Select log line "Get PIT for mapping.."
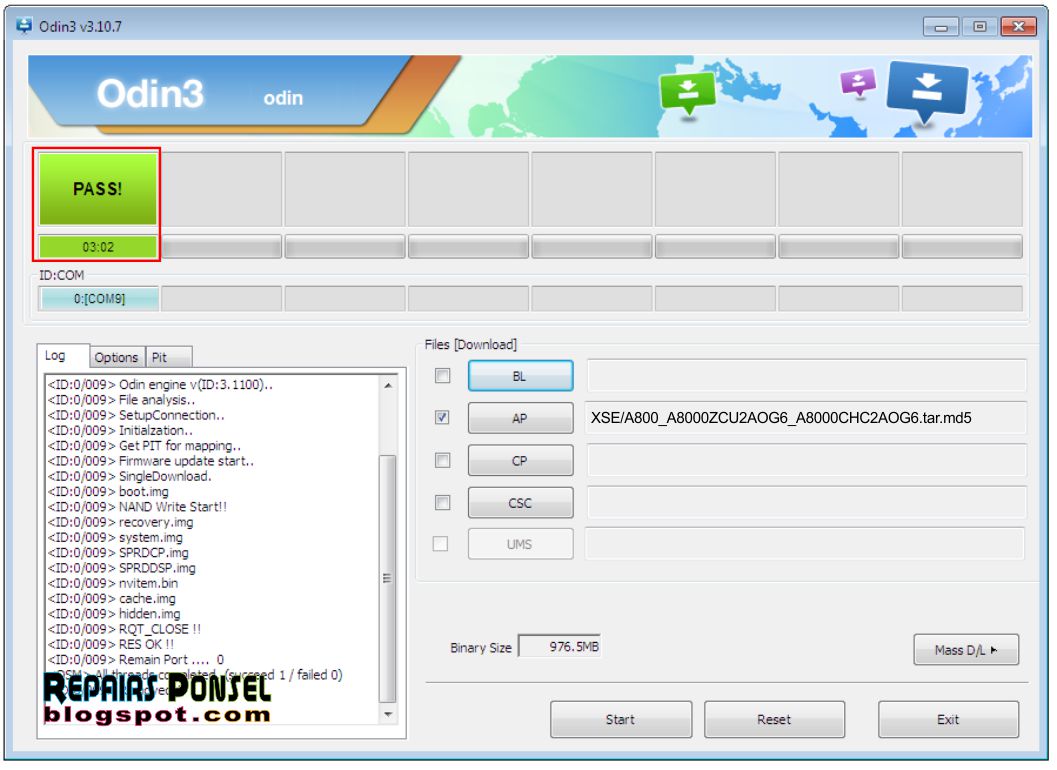The image size is (1057, 770). [144, 446]
